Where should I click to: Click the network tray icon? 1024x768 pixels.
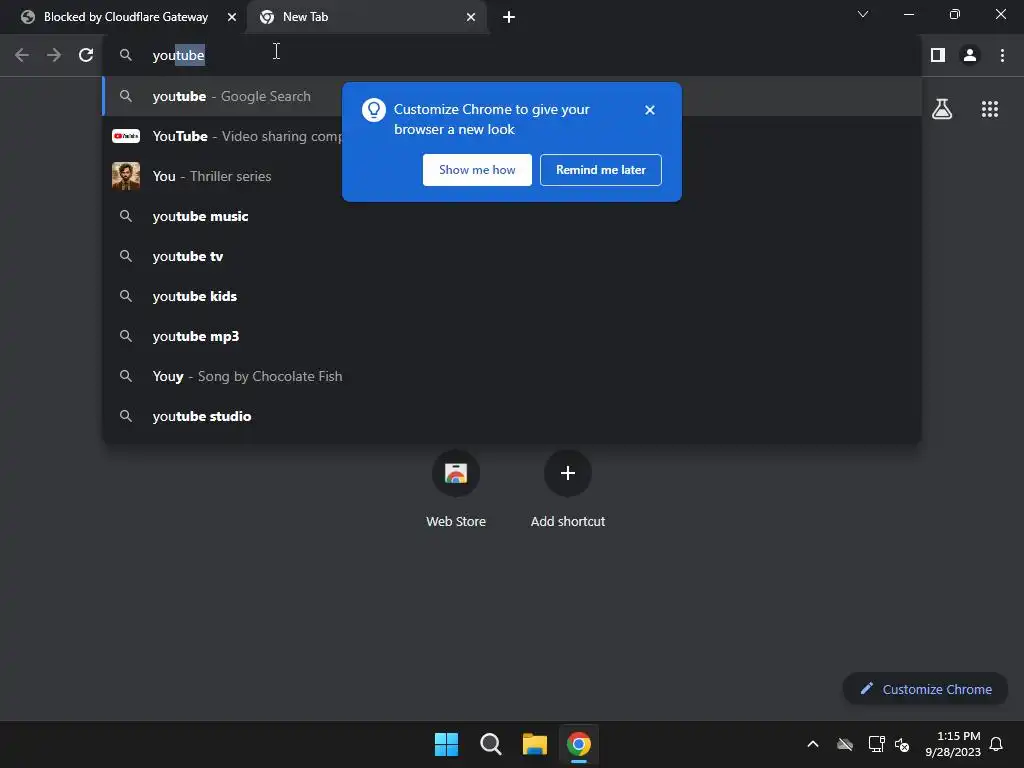[876, 744]
